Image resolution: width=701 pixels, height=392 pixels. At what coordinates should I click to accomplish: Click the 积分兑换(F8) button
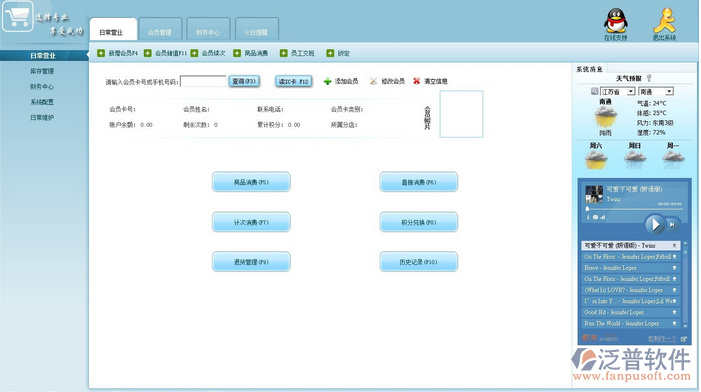[418, 222]
